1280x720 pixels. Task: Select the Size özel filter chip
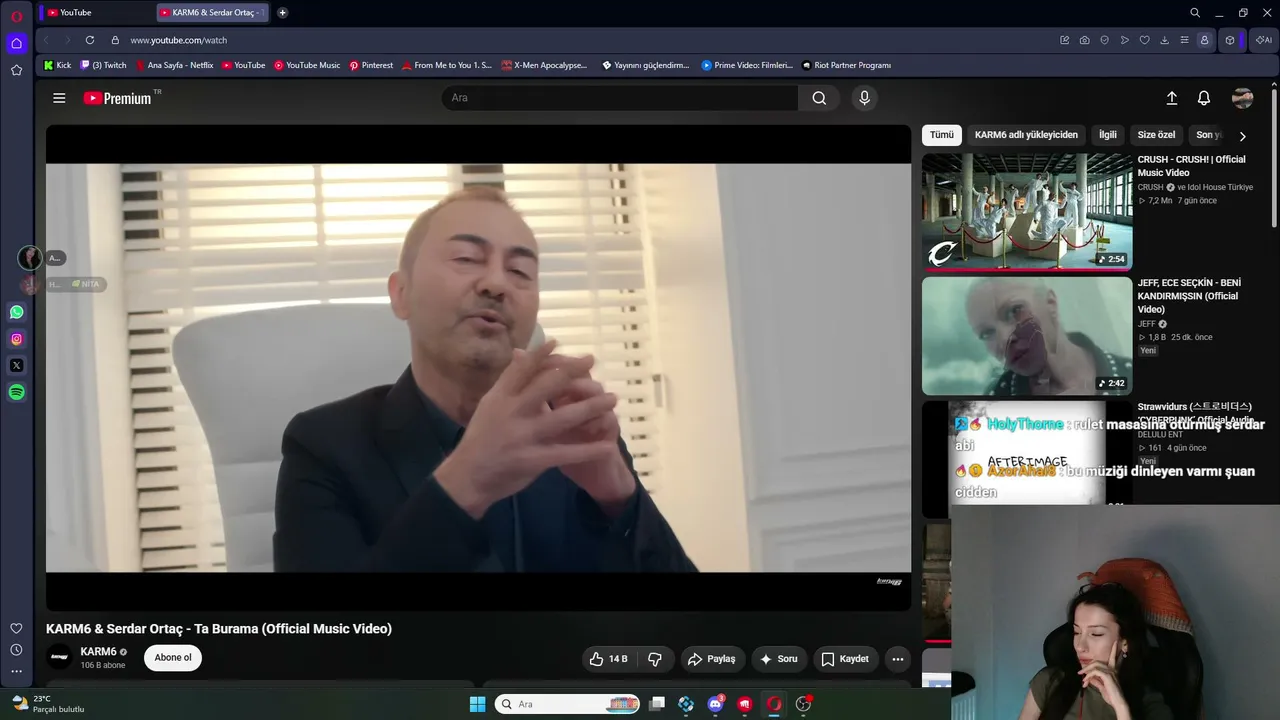(x=1156, y=135)
